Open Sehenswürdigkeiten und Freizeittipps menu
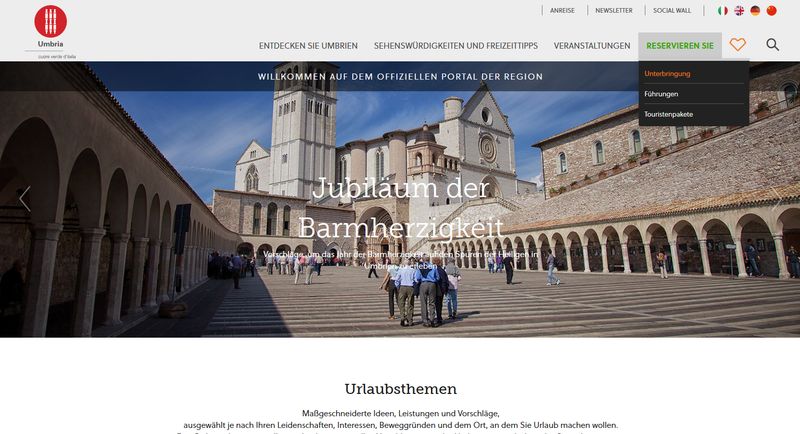The image size is (800, 434). [x=456, y=46]
